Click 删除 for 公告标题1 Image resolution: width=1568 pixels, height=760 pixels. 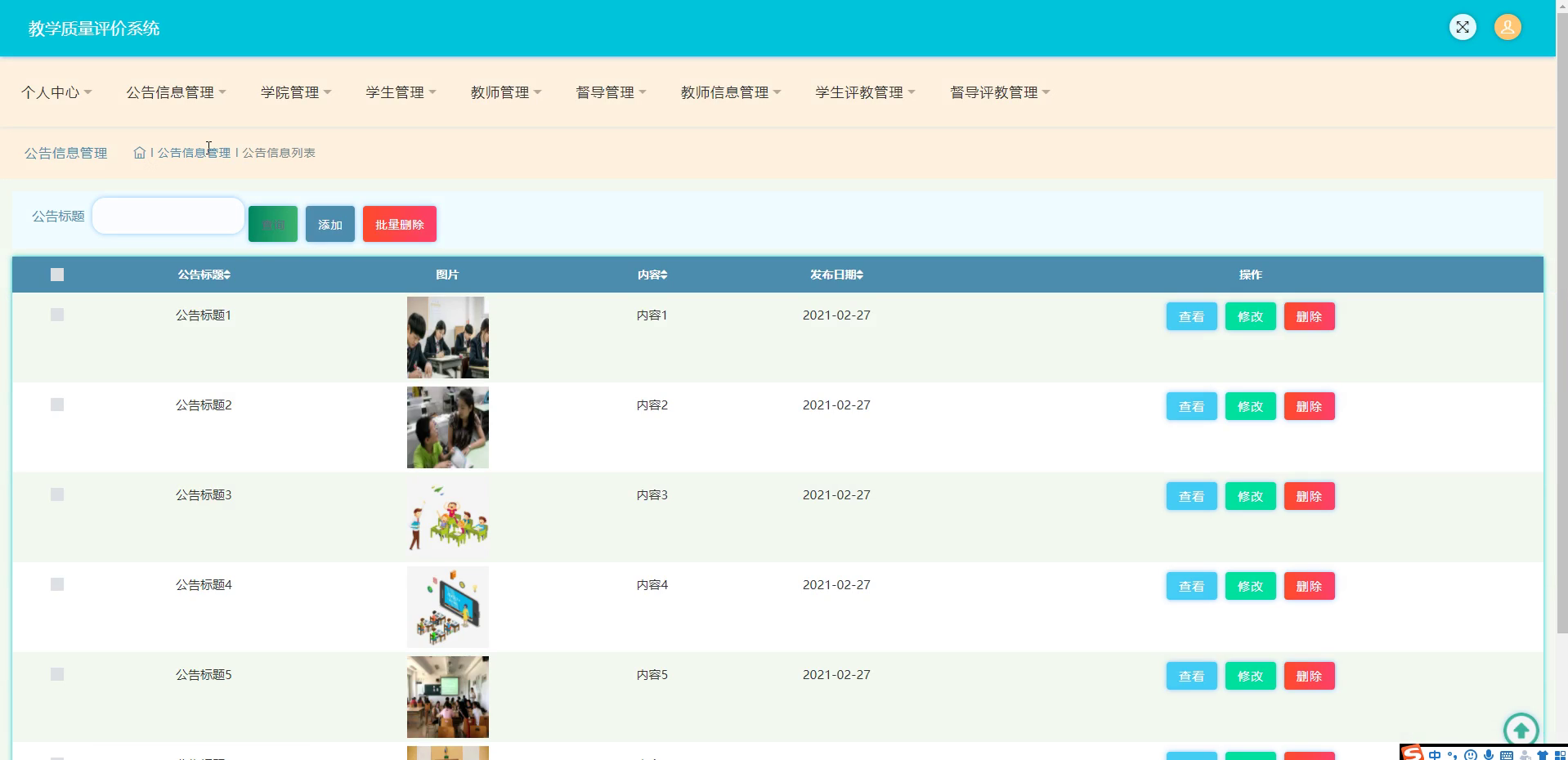[x=1310, y=316]
